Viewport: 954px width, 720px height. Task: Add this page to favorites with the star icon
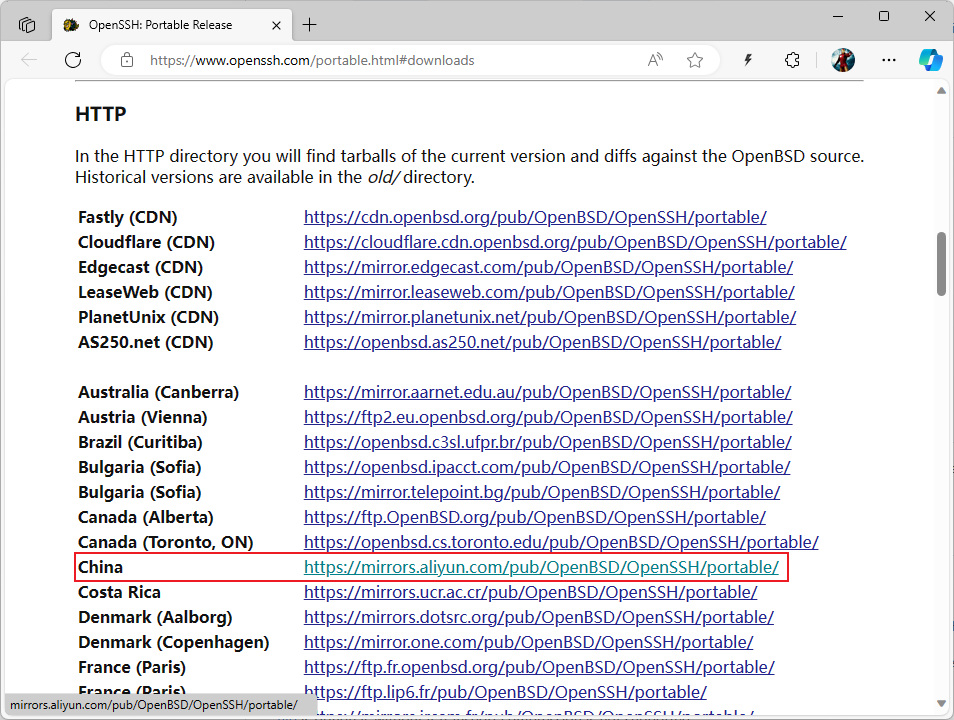695,60
